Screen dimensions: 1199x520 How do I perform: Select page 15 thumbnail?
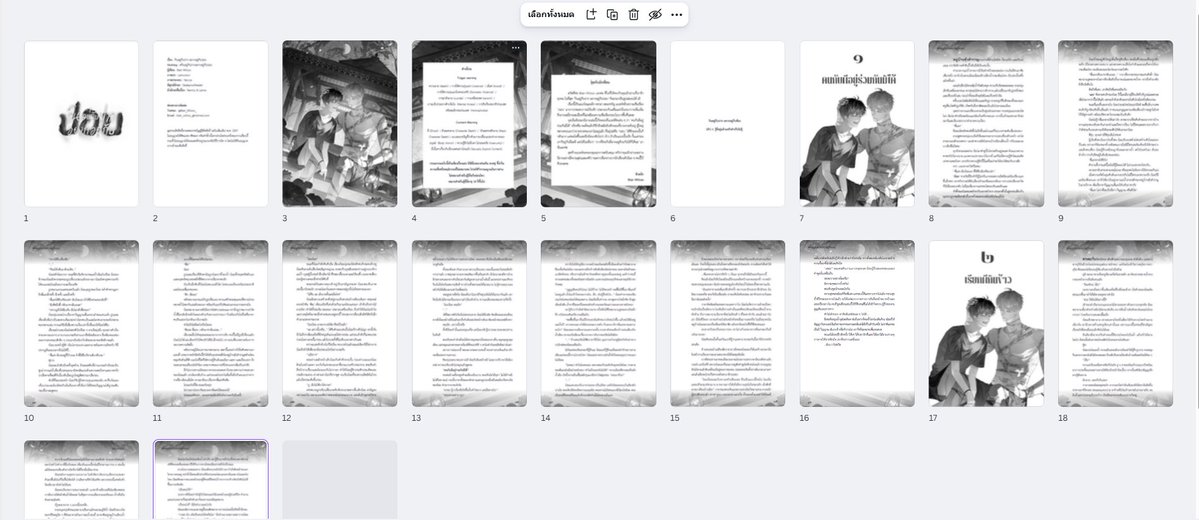727,323
